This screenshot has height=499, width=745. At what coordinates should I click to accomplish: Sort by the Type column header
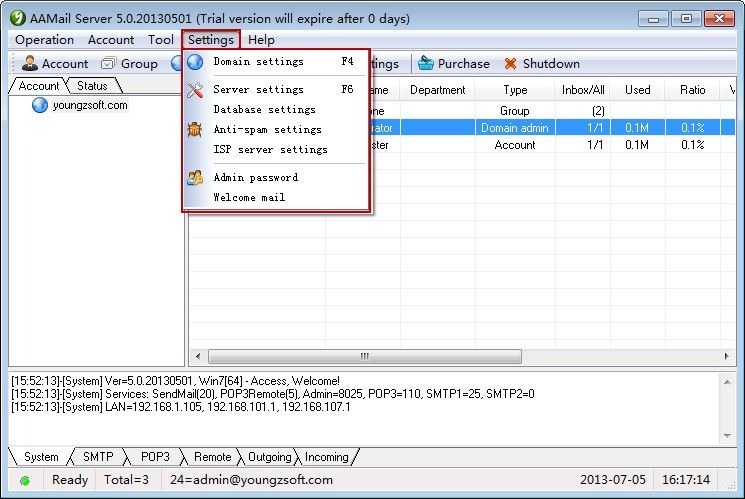pos(515,90)
